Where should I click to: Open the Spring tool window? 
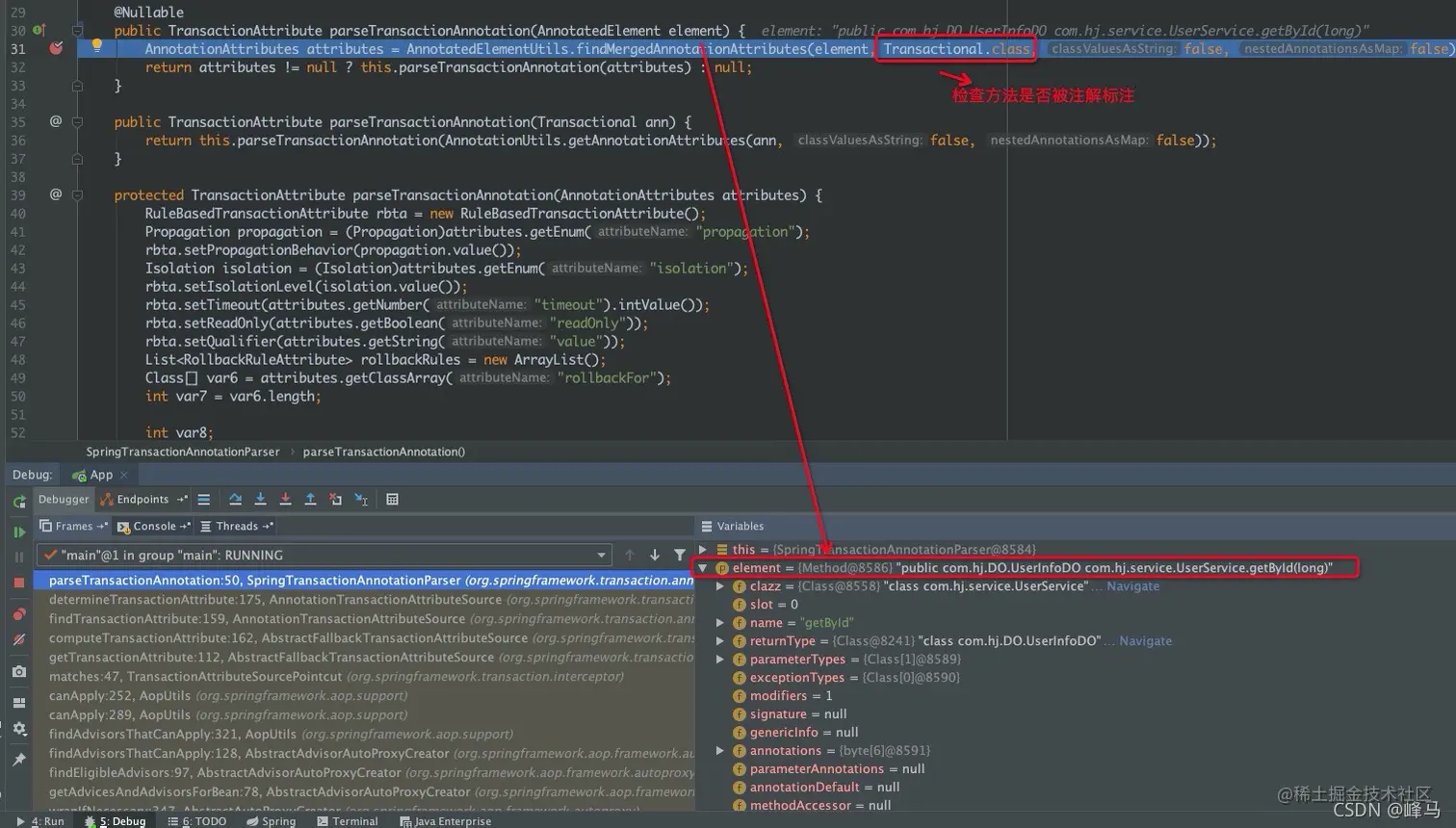click(272, 820)
